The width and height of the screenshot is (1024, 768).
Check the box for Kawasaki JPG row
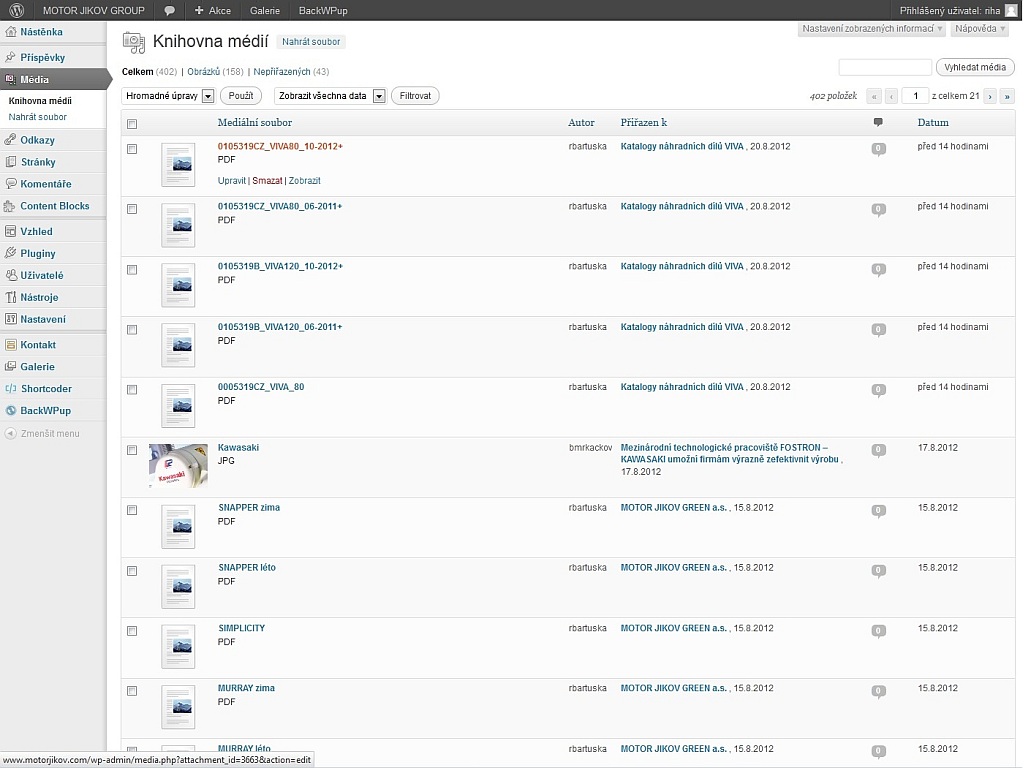[132, 450]
